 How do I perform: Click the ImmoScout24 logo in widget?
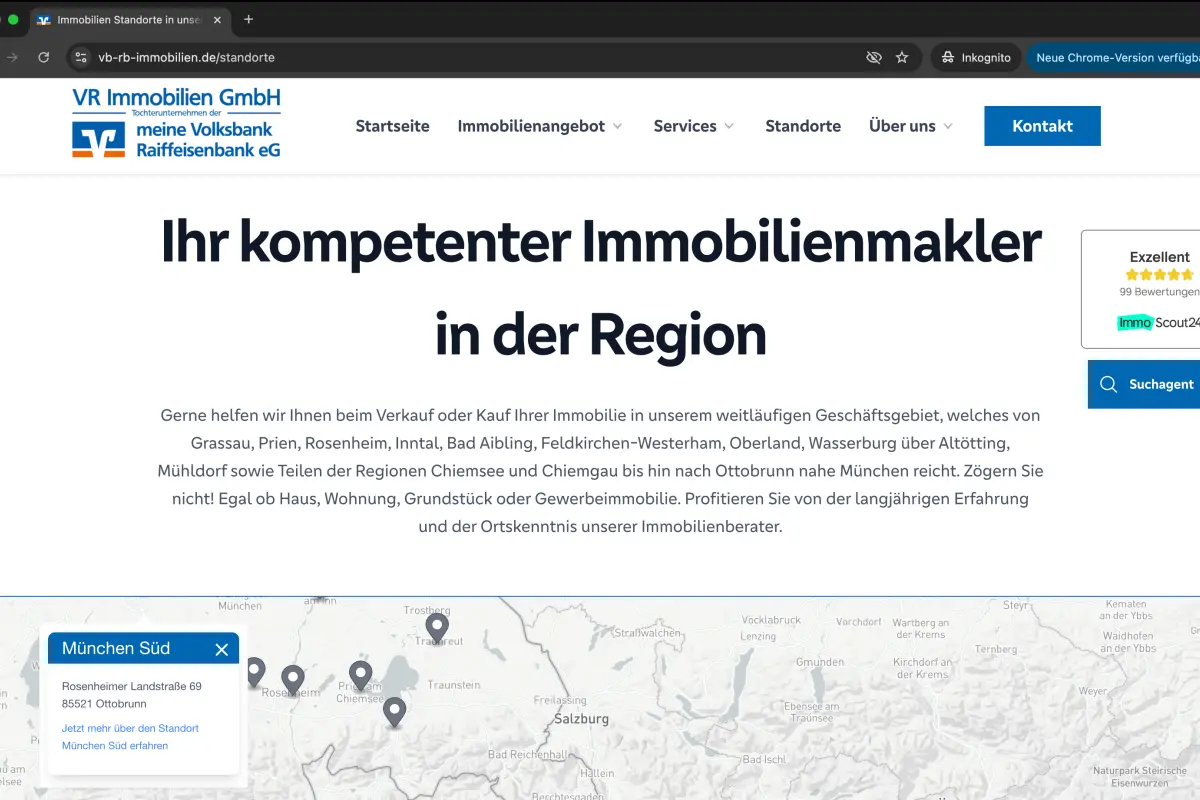[1158, 322]
